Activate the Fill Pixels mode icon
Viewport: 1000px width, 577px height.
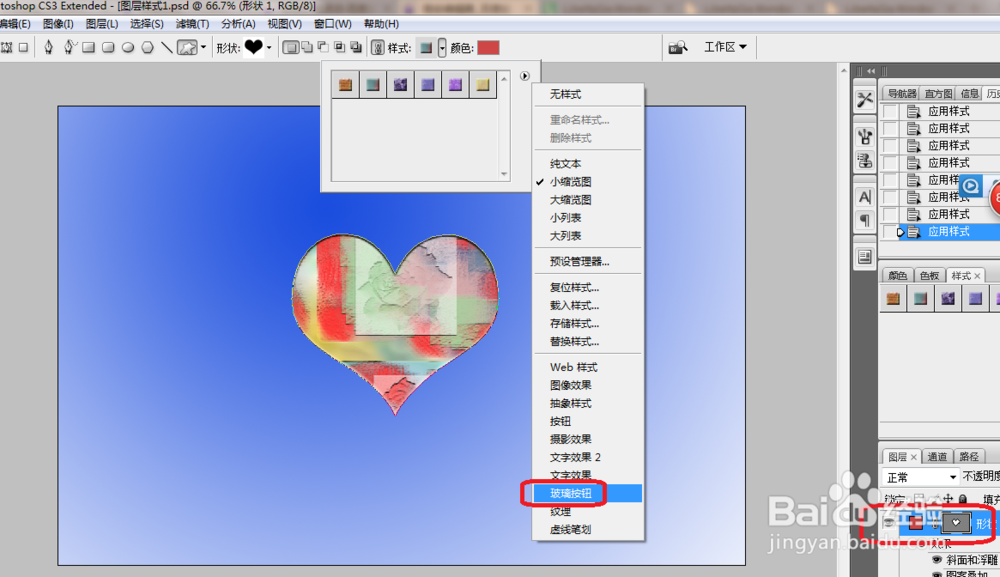tap(24, 47)
